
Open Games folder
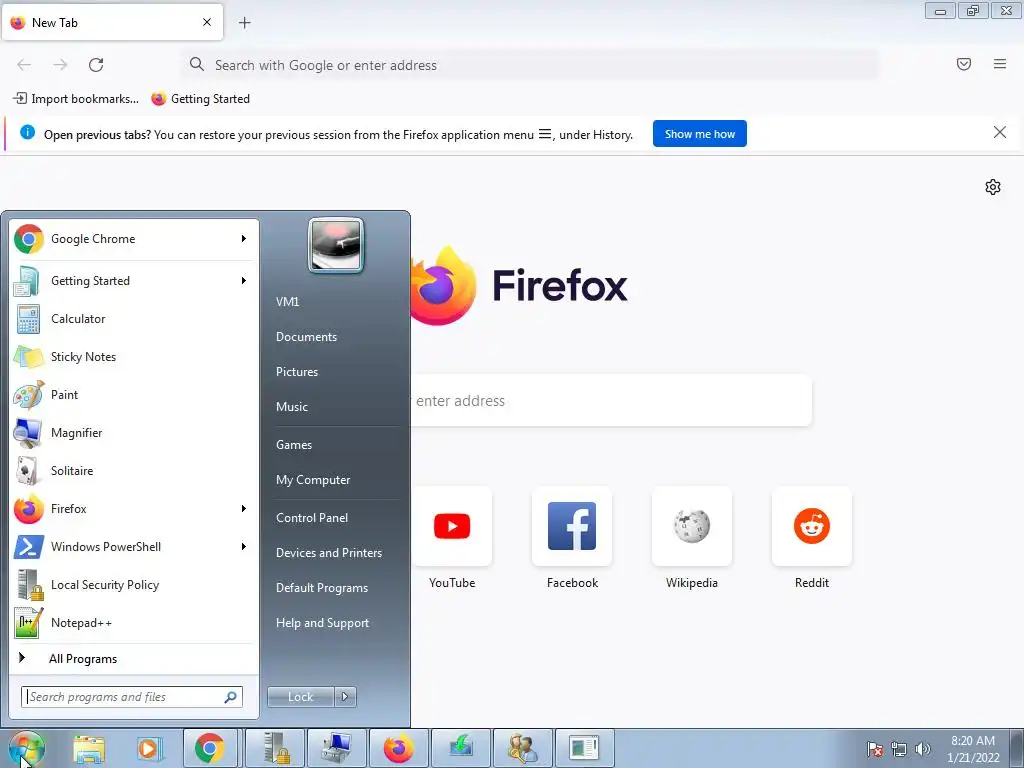pos(294,445)
